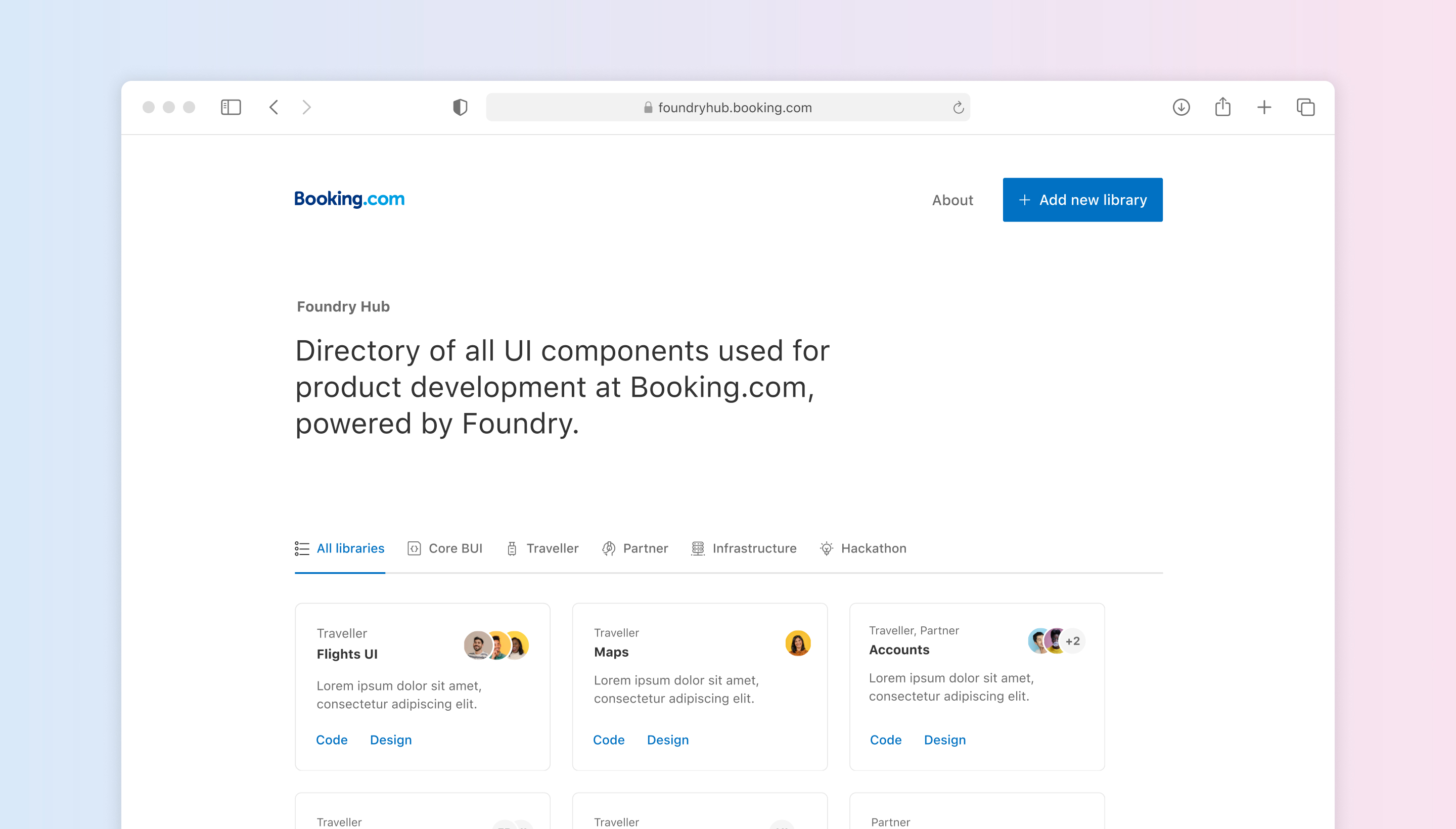Click the All libraries list icon
The image size is (1456, 829).
pyautogui.click(x=302, y=548)
